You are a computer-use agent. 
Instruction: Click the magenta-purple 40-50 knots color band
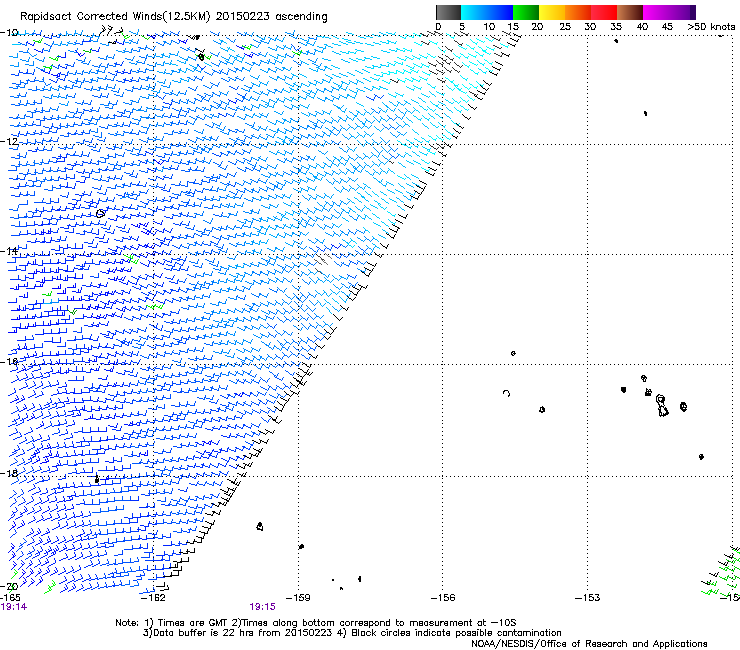click(x=669, y=12)
